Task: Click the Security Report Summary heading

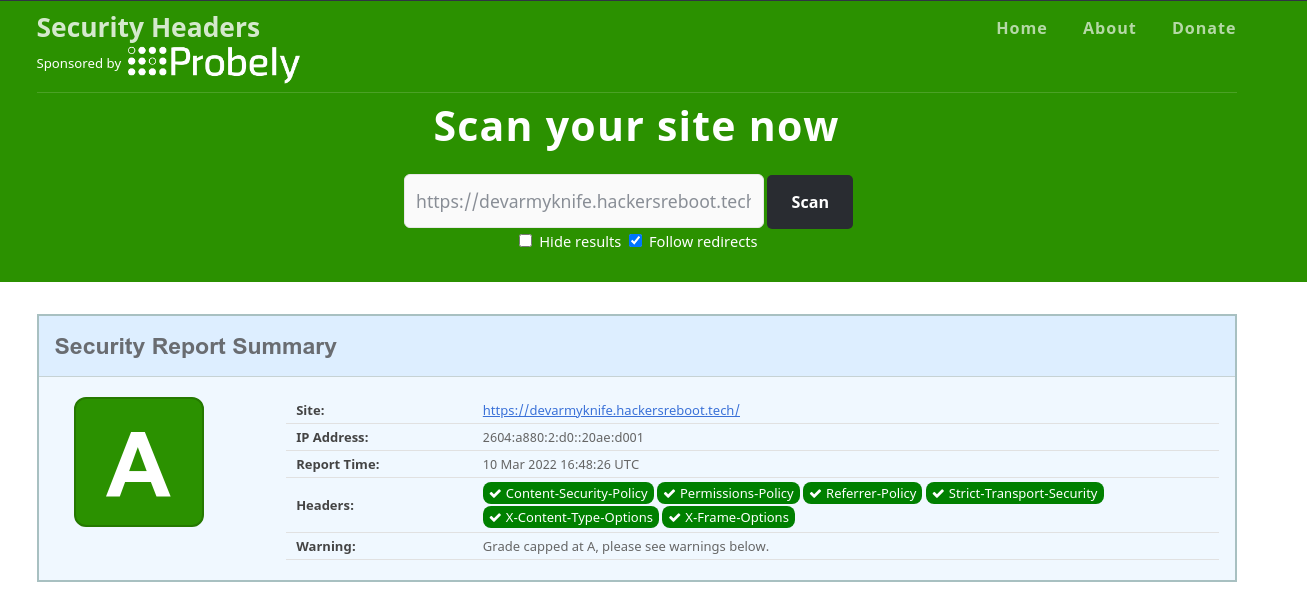Action: (x=196, y=347)
